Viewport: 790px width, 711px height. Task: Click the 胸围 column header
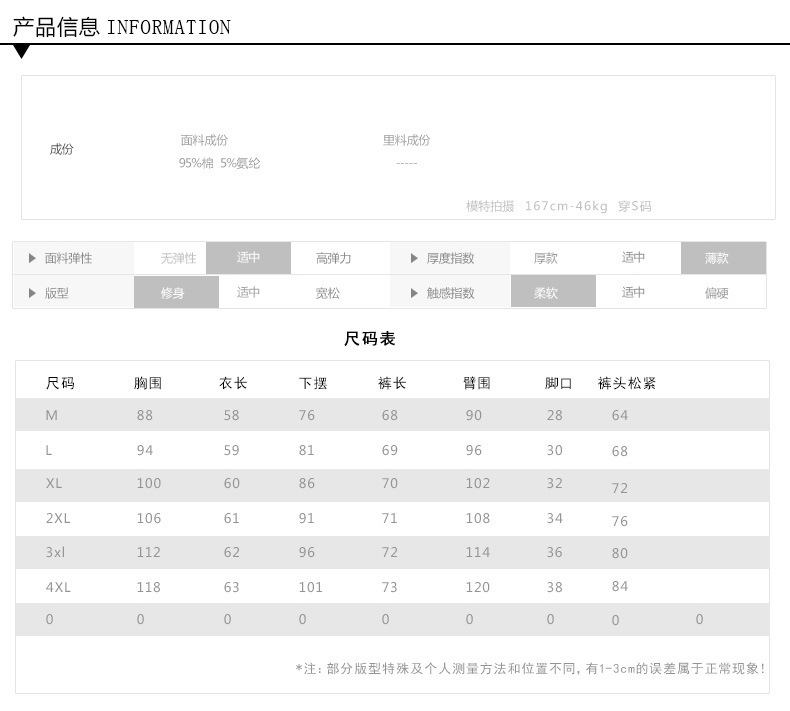click(x=148, y=383)
